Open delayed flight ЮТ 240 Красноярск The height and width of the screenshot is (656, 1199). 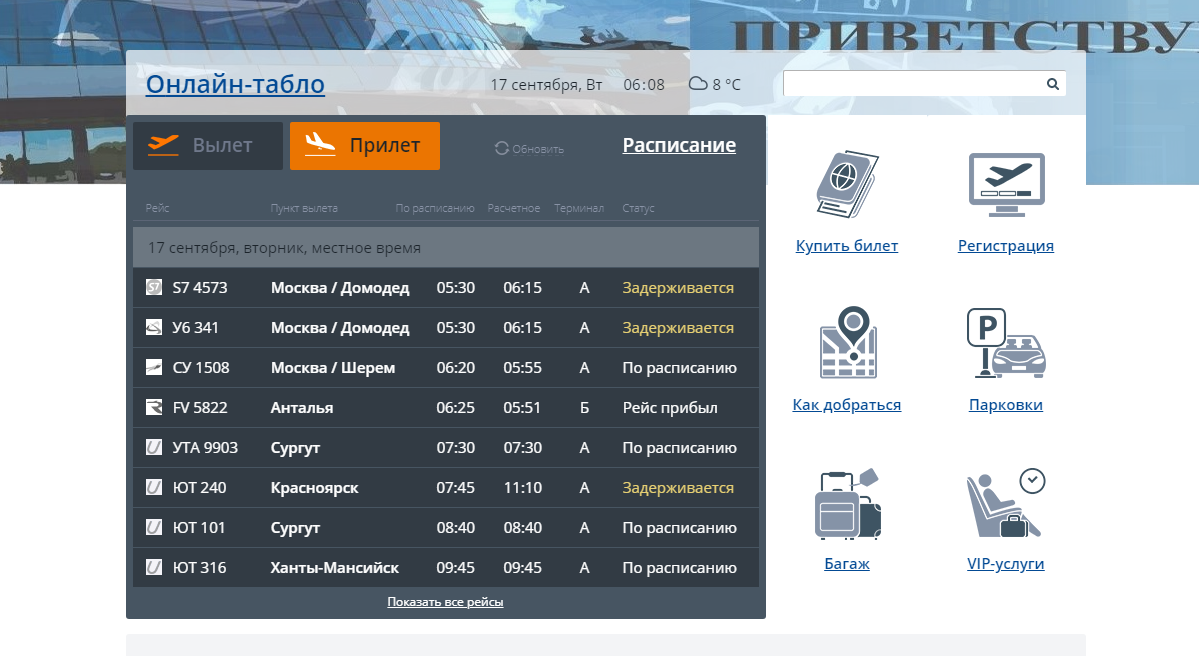click(445, 488)
